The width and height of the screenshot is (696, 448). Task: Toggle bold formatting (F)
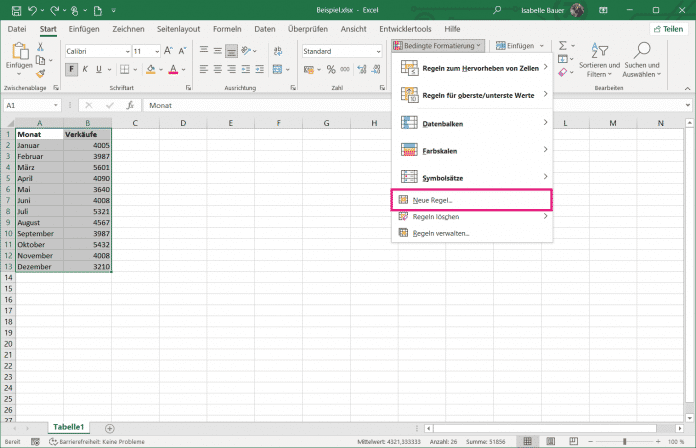(x=71, y=69)
